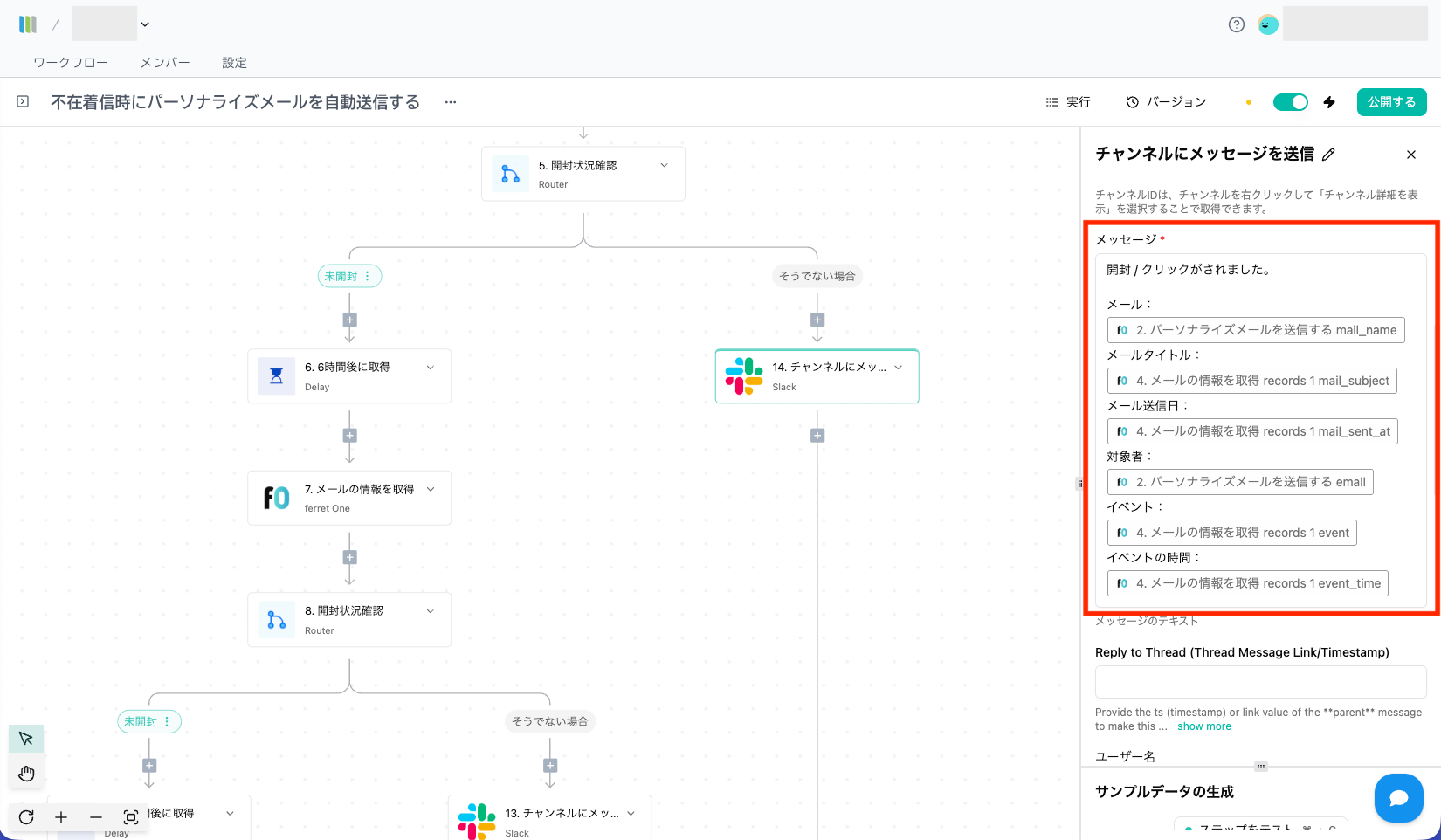This screenshot has height=840, width=1441.
Task: Select the hand pan tool
Action: tap(26, 773)
